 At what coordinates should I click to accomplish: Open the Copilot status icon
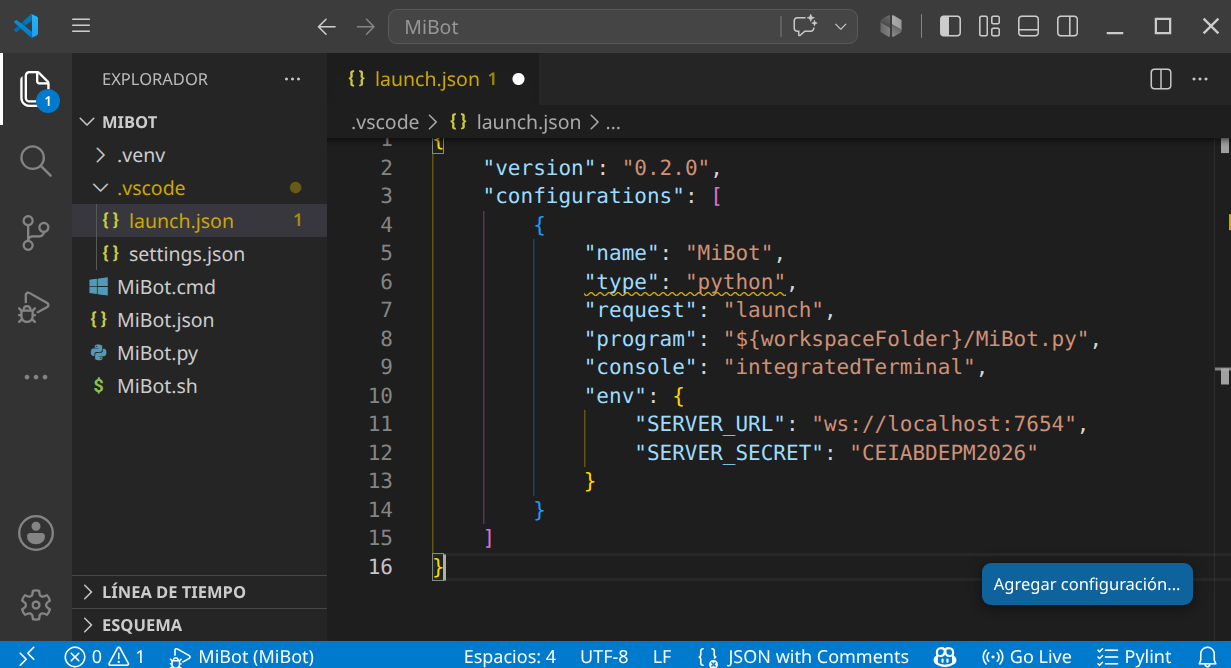(944, 656)
